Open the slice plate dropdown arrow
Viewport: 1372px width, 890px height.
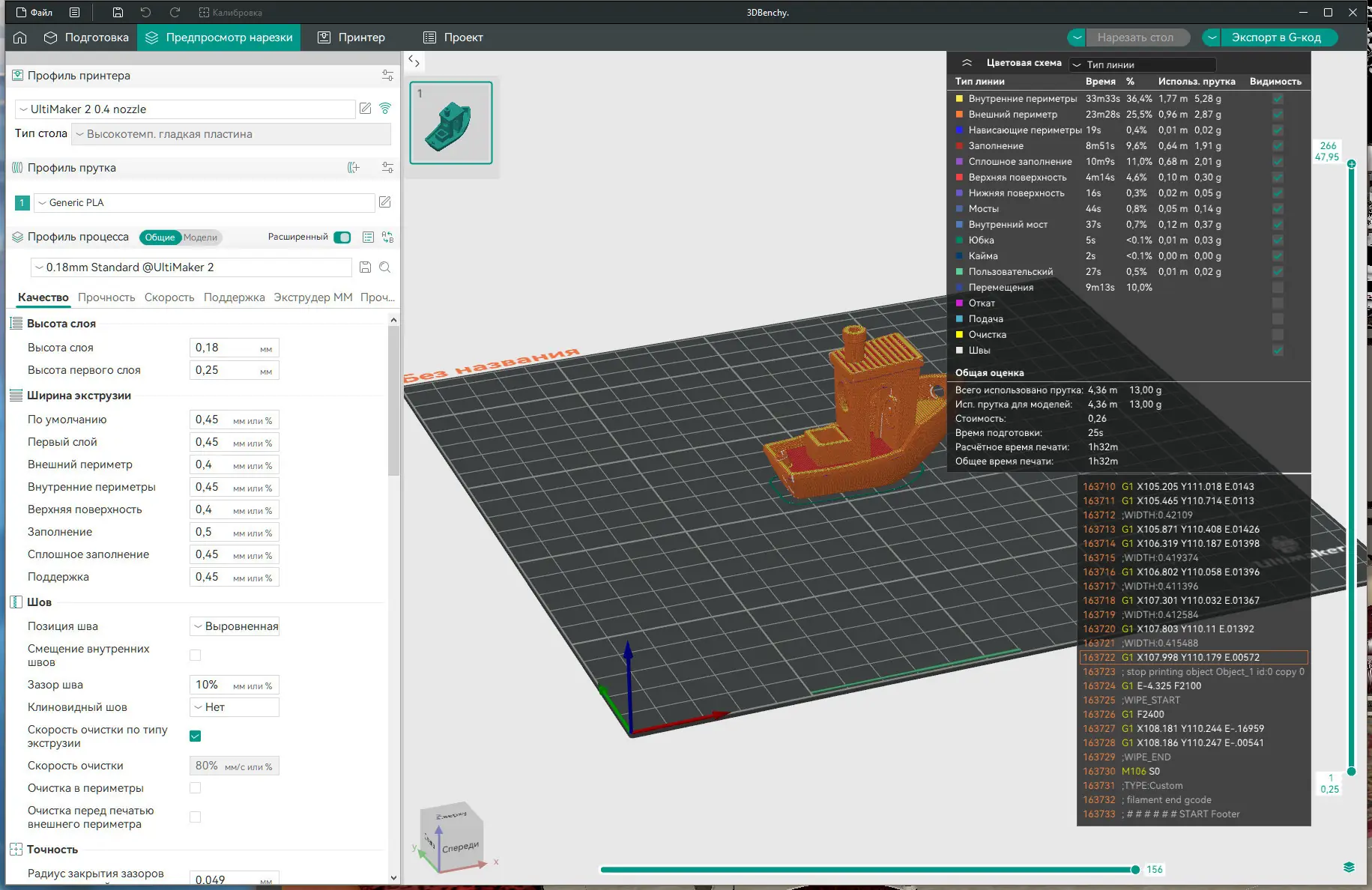(x=1077, y=37)
